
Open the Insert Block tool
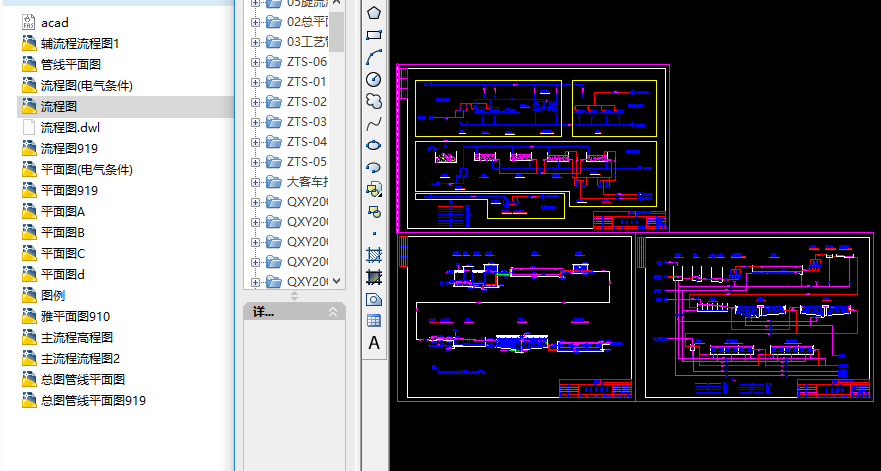pyautogui.click(x=374, y=189)
